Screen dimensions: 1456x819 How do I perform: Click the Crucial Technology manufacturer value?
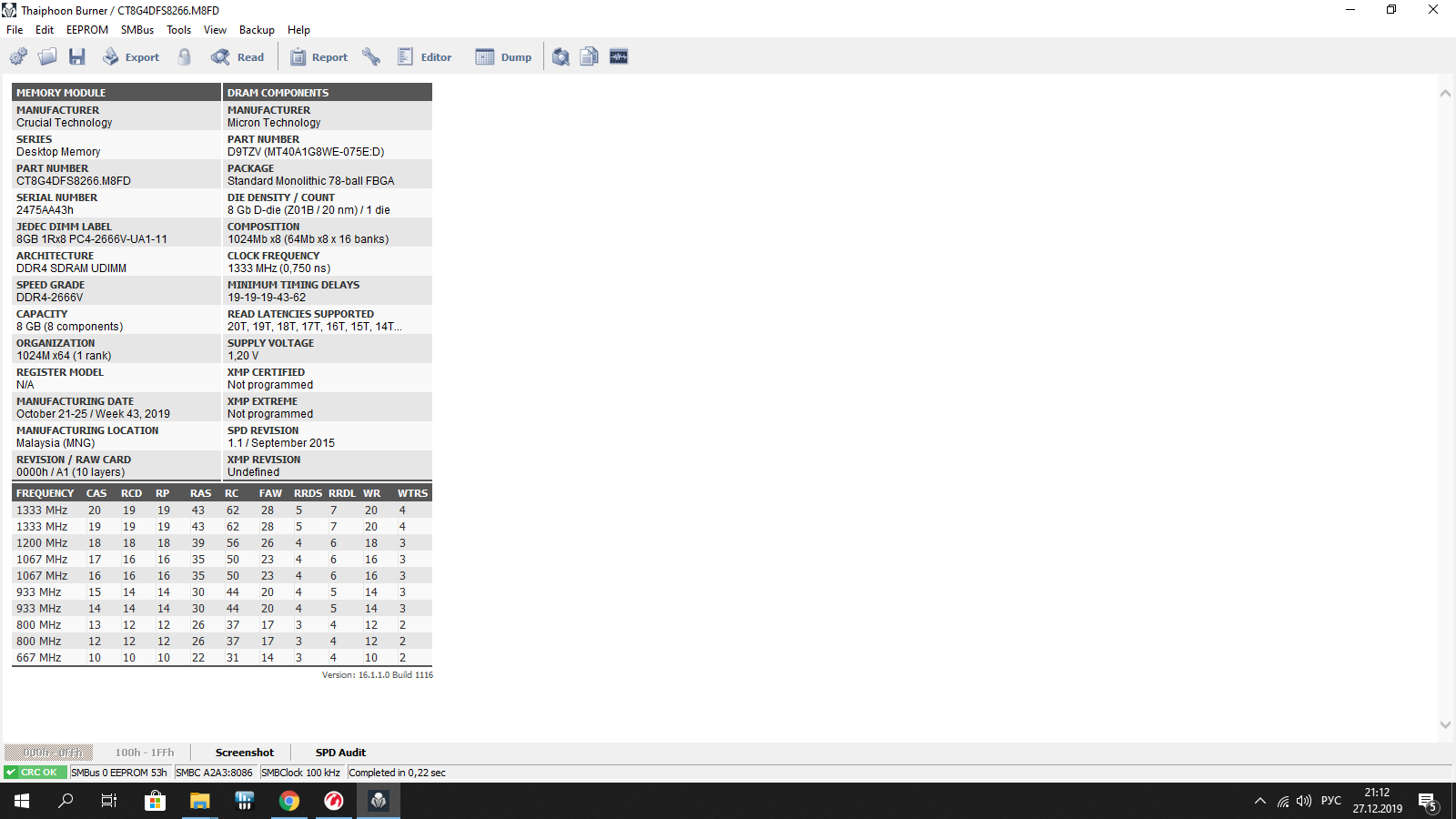(x=65, y=123)
